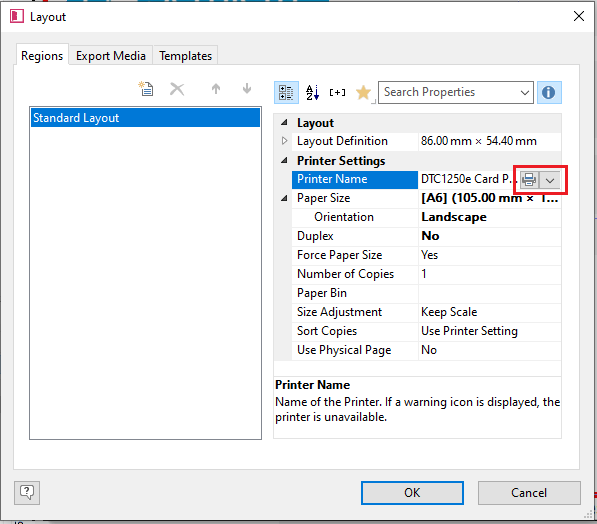Viewport: 597px width, 524px height.
Task: Delete the selected layout region
Action: 177,89
